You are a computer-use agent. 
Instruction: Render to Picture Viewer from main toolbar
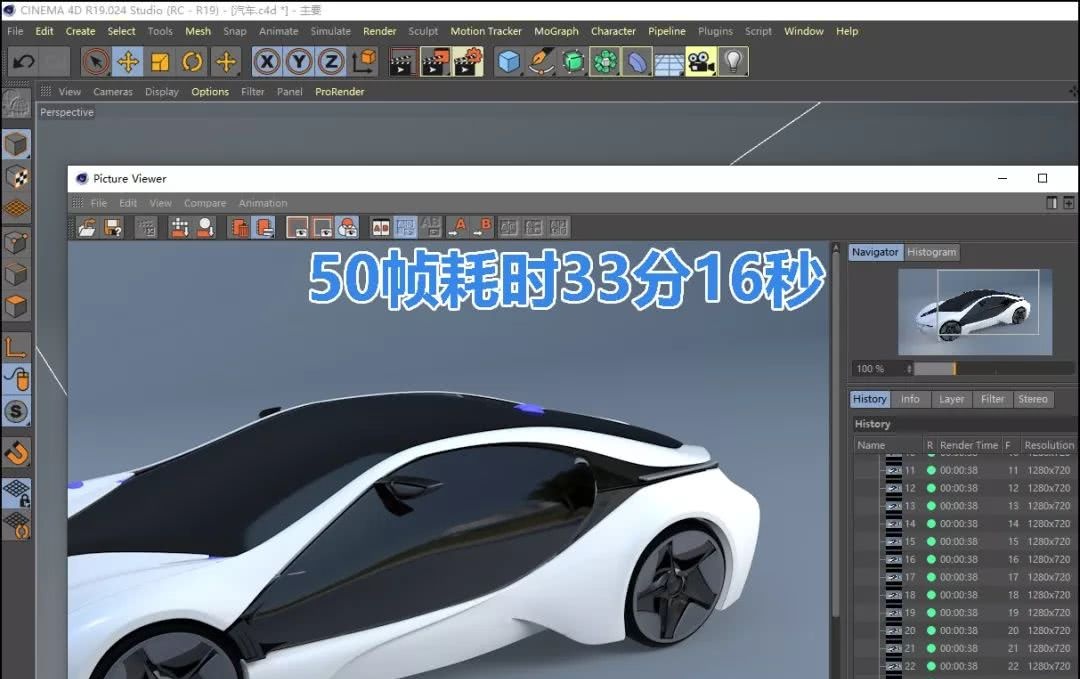pos(435,62)
